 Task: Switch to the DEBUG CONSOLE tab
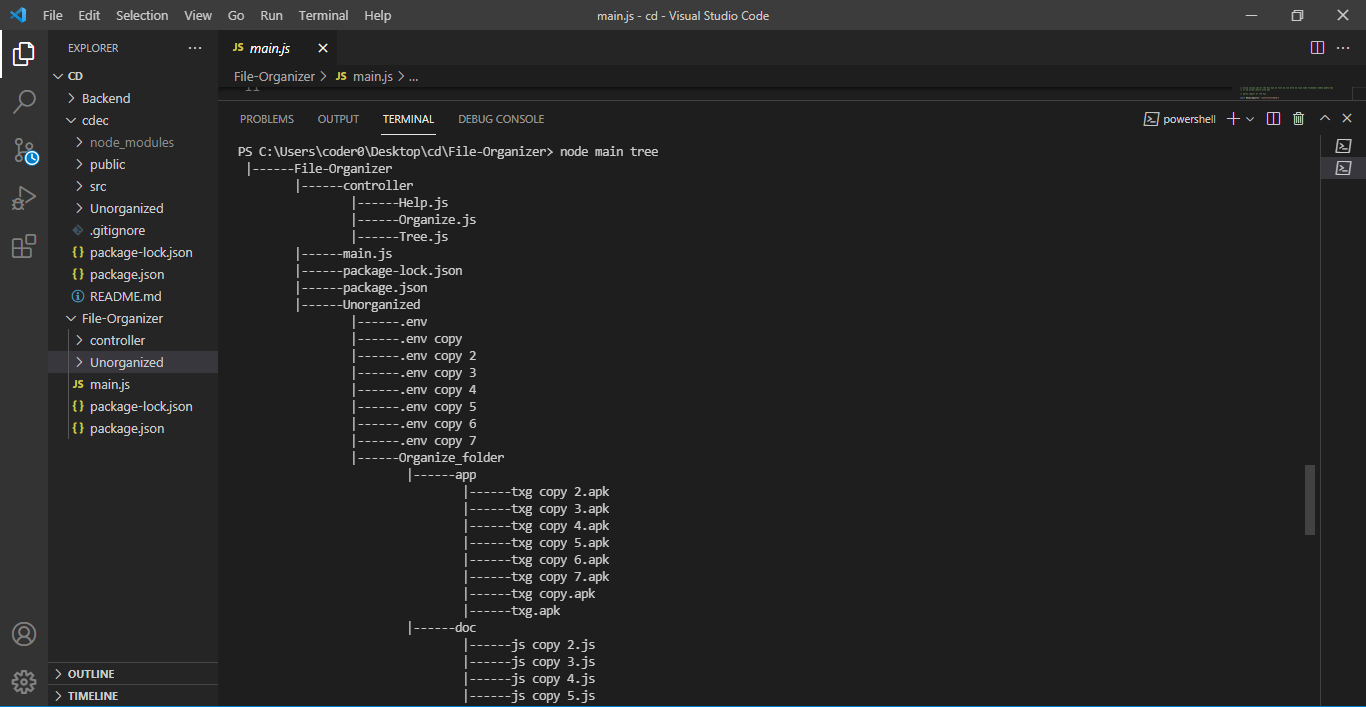point(500,118)
